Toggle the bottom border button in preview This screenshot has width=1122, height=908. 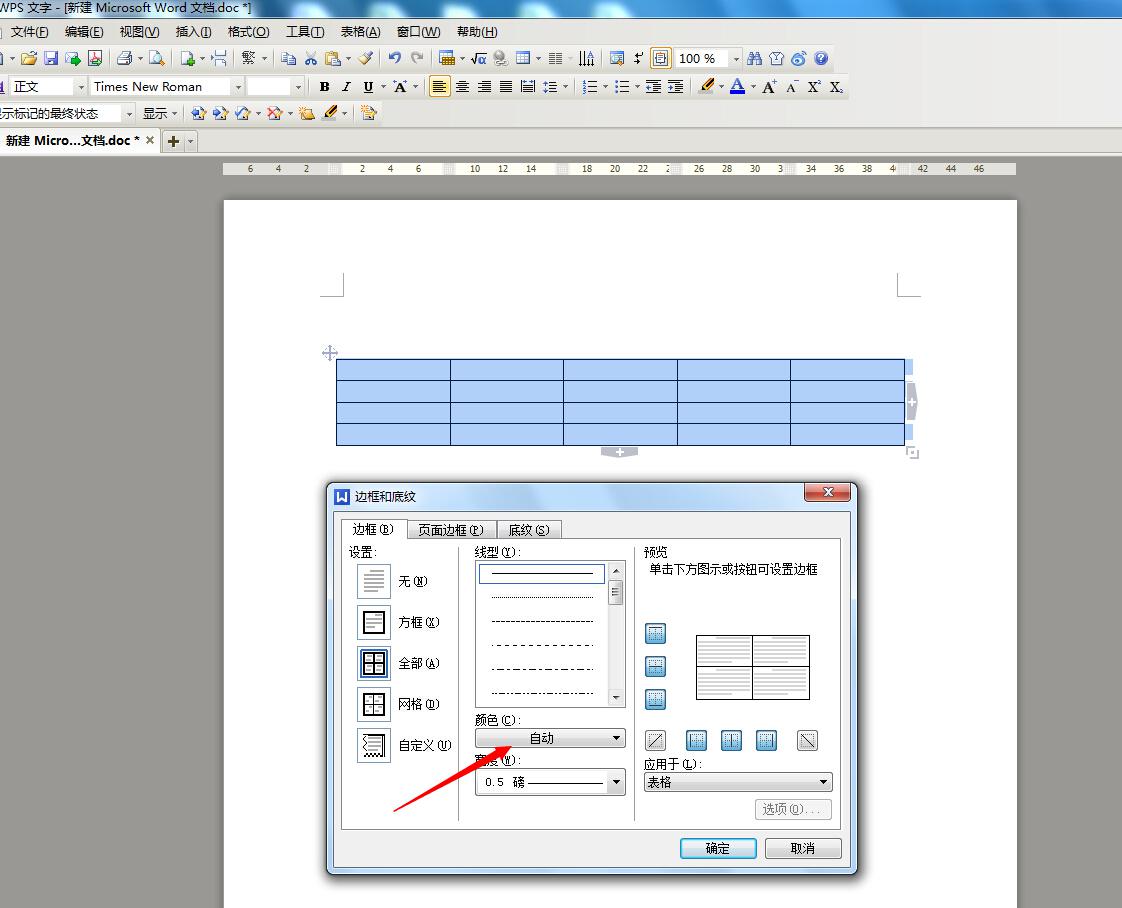[655, 699]
